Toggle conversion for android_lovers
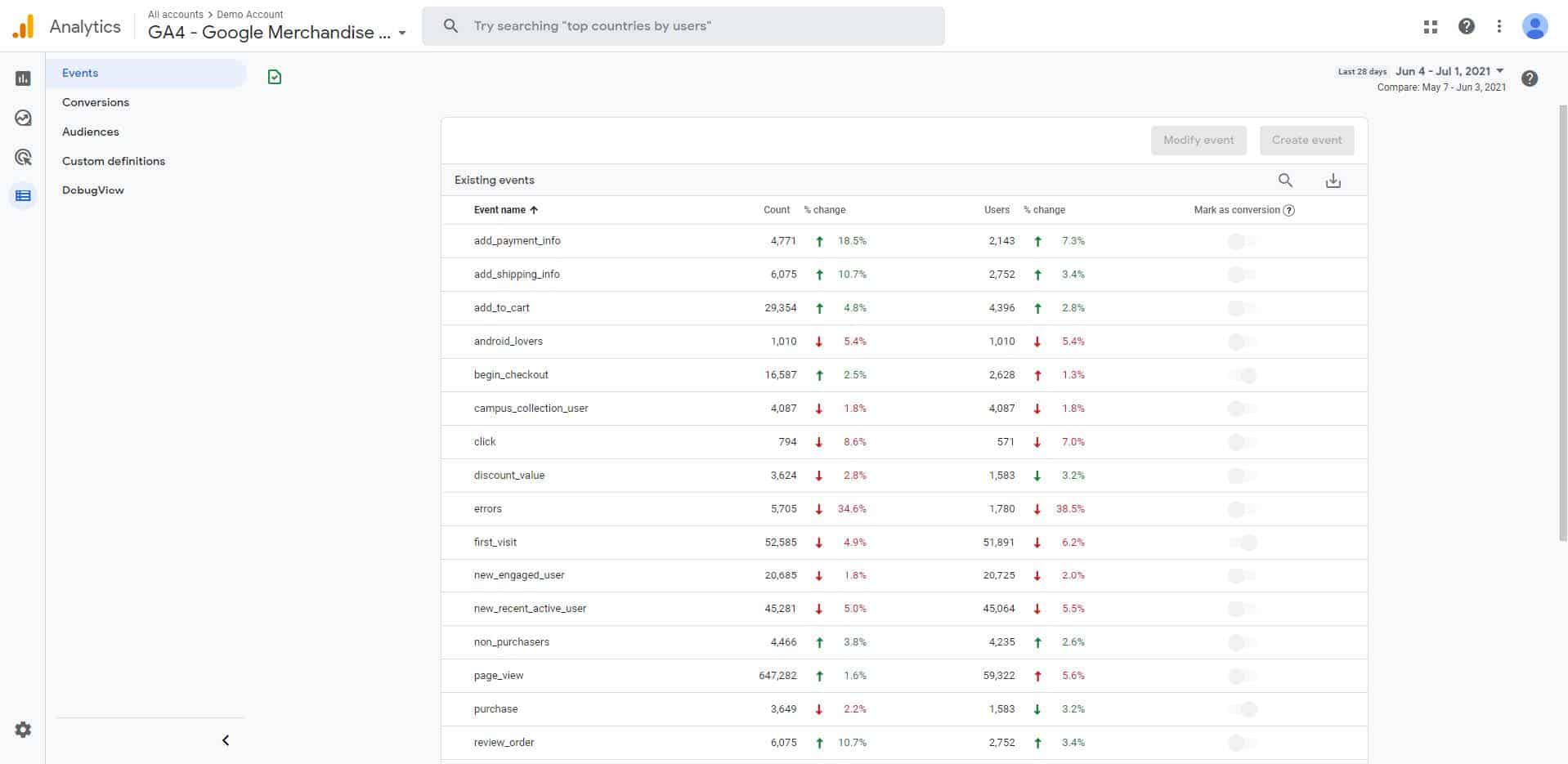The image size is (1568, 764). coord(1242,342)
